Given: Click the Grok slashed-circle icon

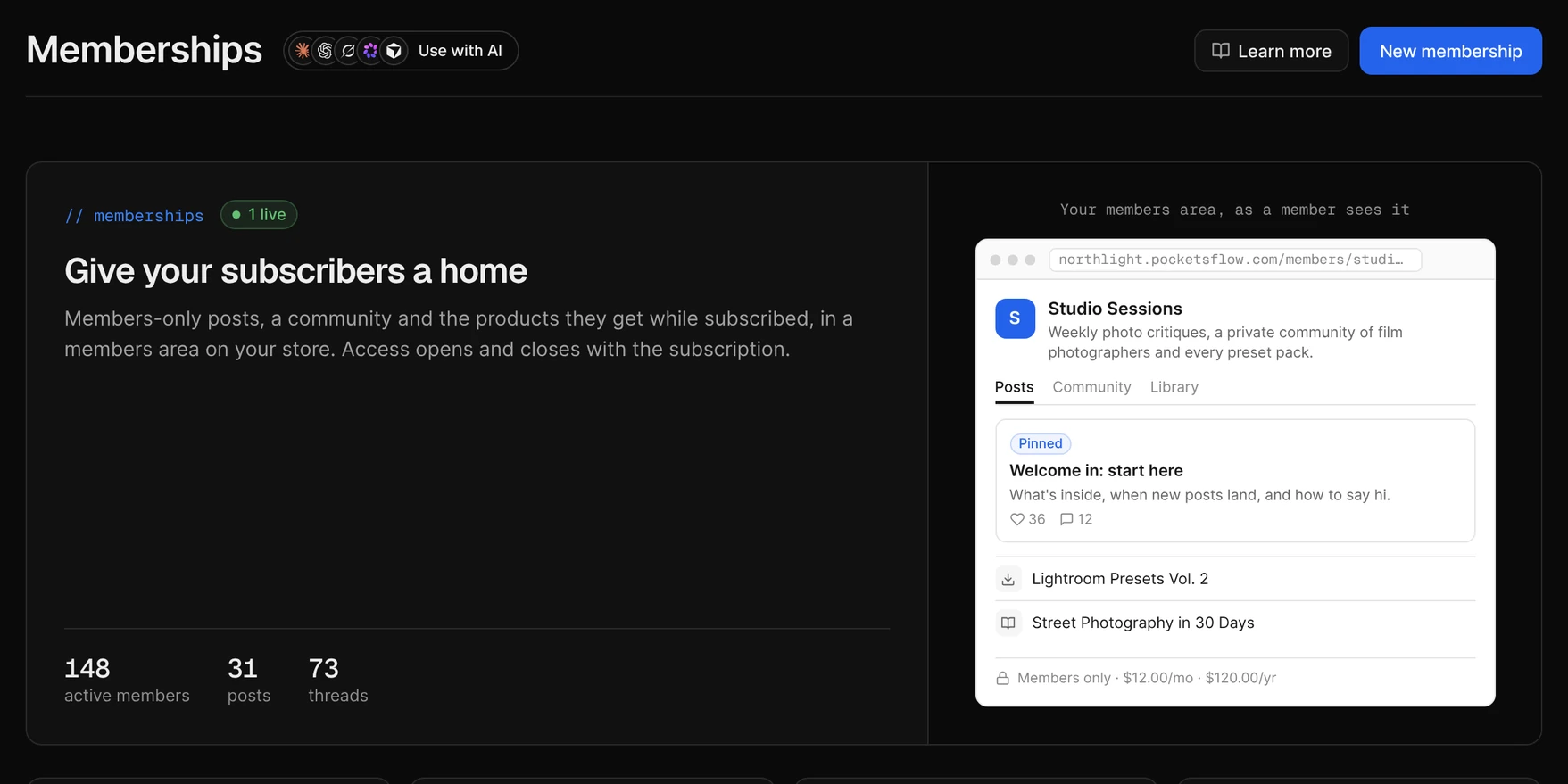Looking at the screenshot, I should click(x=348, y=51).
